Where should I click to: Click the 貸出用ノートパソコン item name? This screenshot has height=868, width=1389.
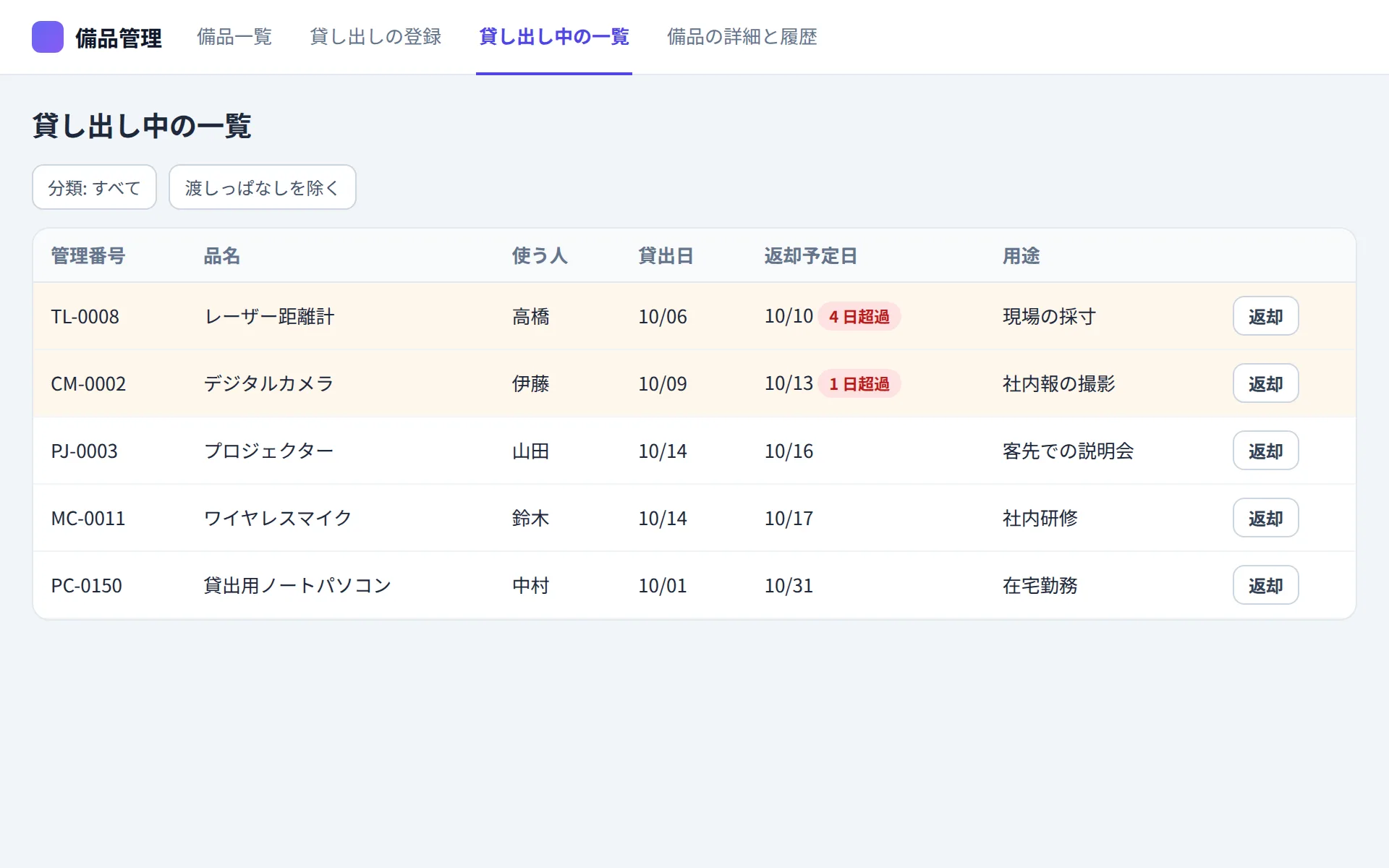tap(297, 586)
